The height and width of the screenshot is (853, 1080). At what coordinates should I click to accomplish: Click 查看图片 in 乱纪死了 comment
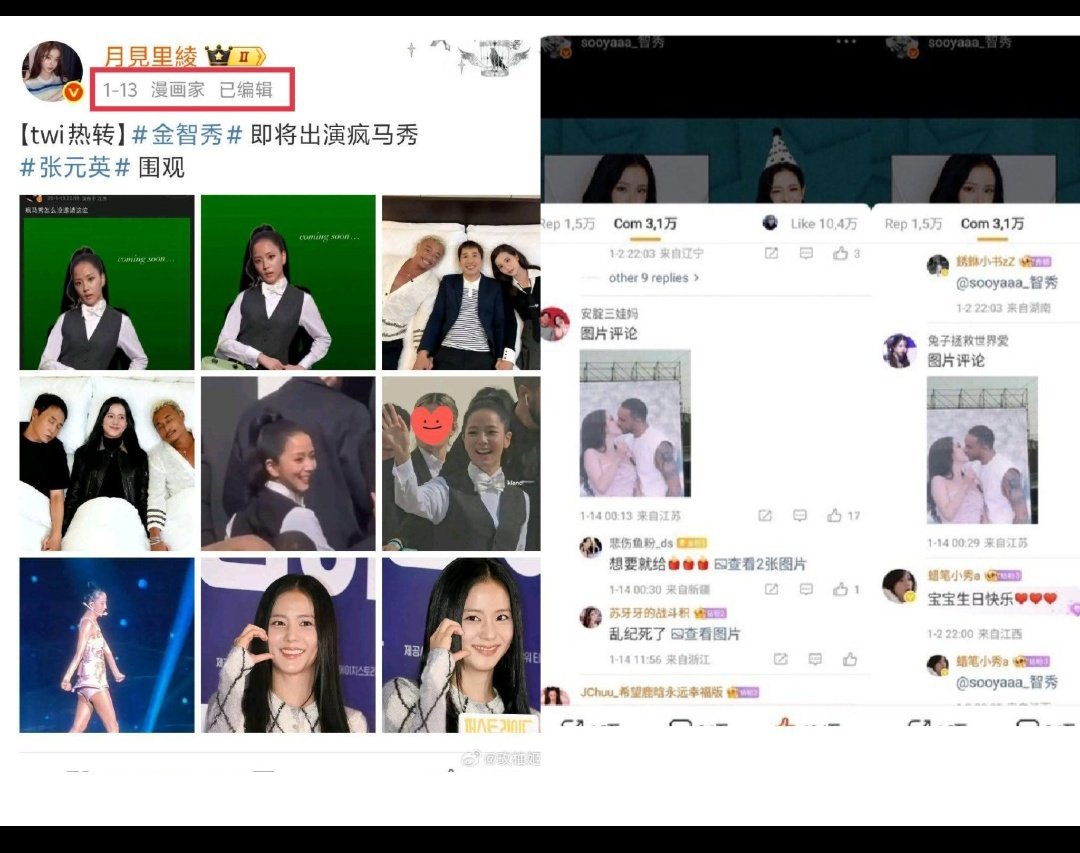[705, 634]
